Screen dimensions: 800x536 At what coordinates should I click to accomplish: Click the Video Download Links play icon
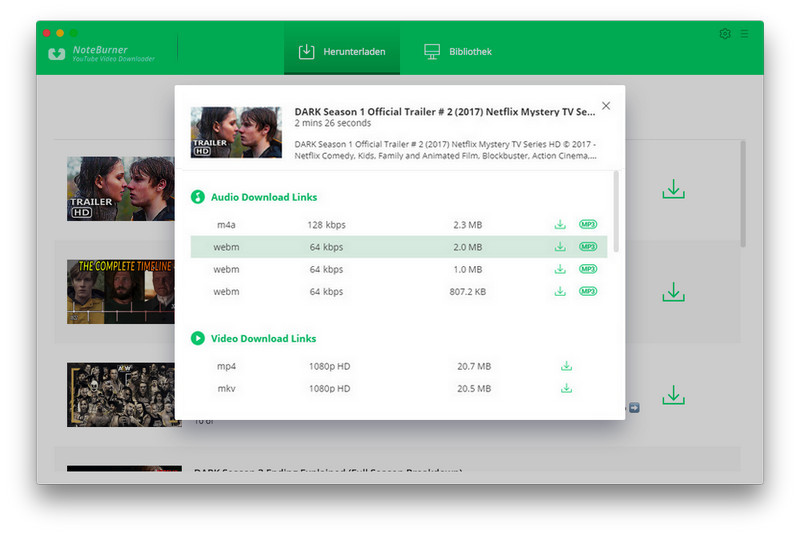pos(197,338)
